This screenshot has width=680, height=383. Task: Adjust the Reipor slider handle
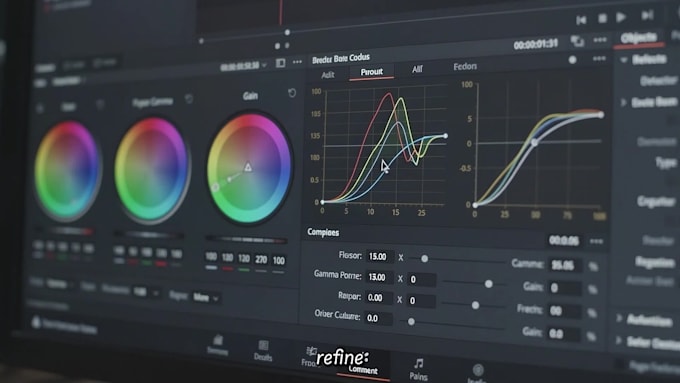(475, 305)
